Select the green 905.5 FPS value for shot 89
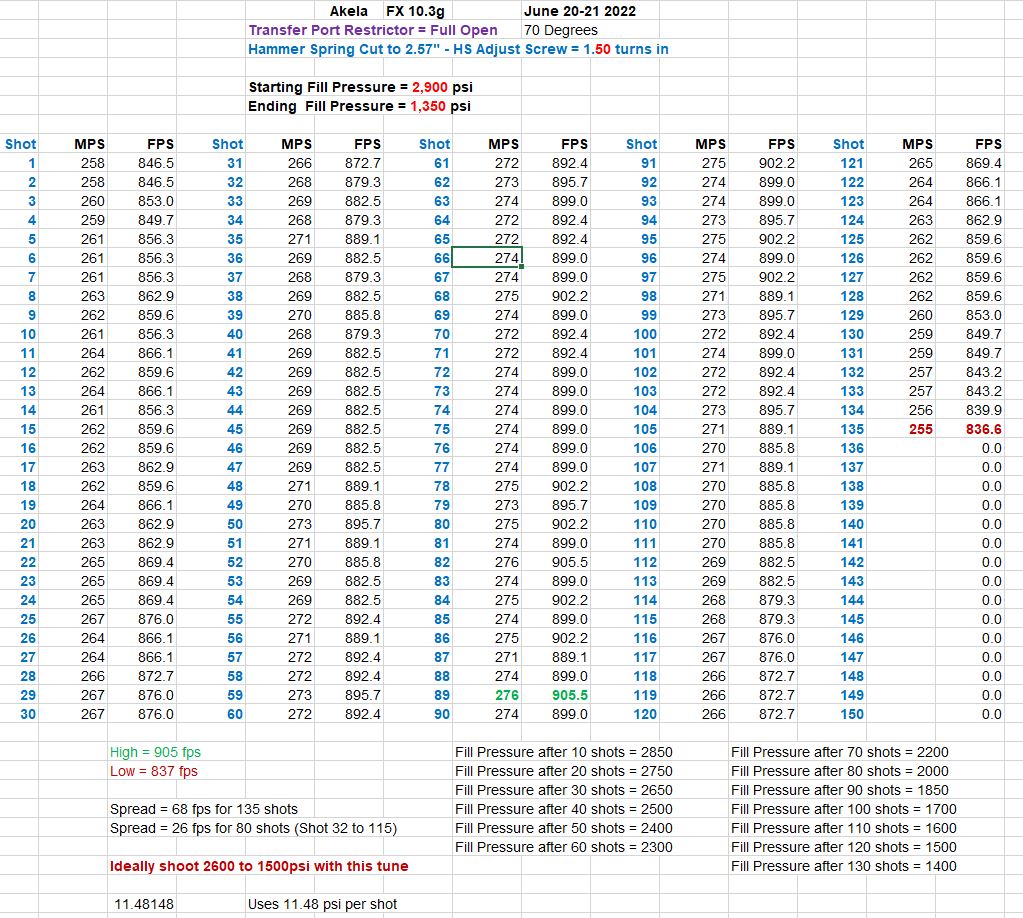The height and width of the screenshot is (918, 1023). 570,695
